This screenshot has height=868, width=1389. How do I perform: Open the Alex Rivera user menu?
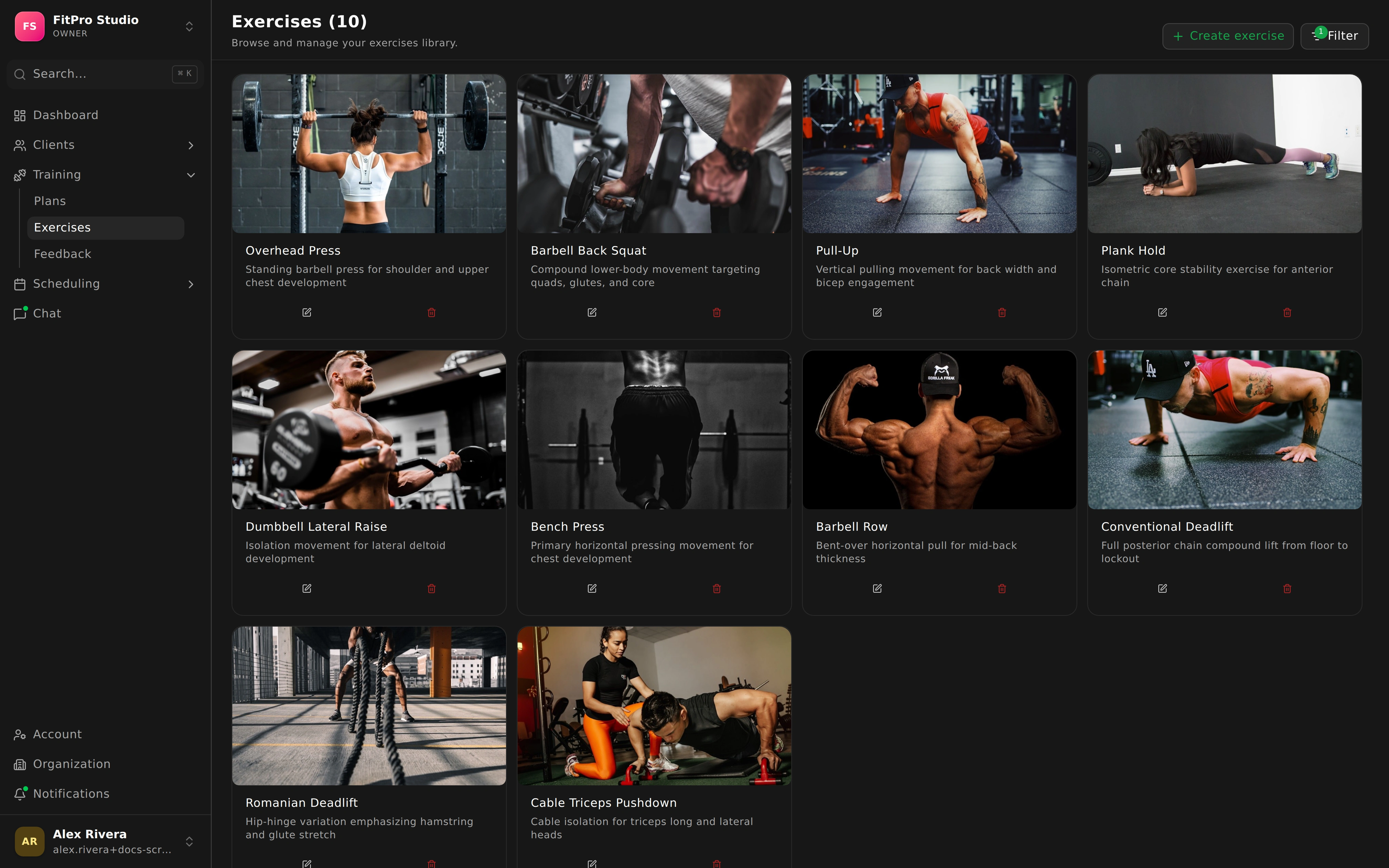tap(106, 841)
